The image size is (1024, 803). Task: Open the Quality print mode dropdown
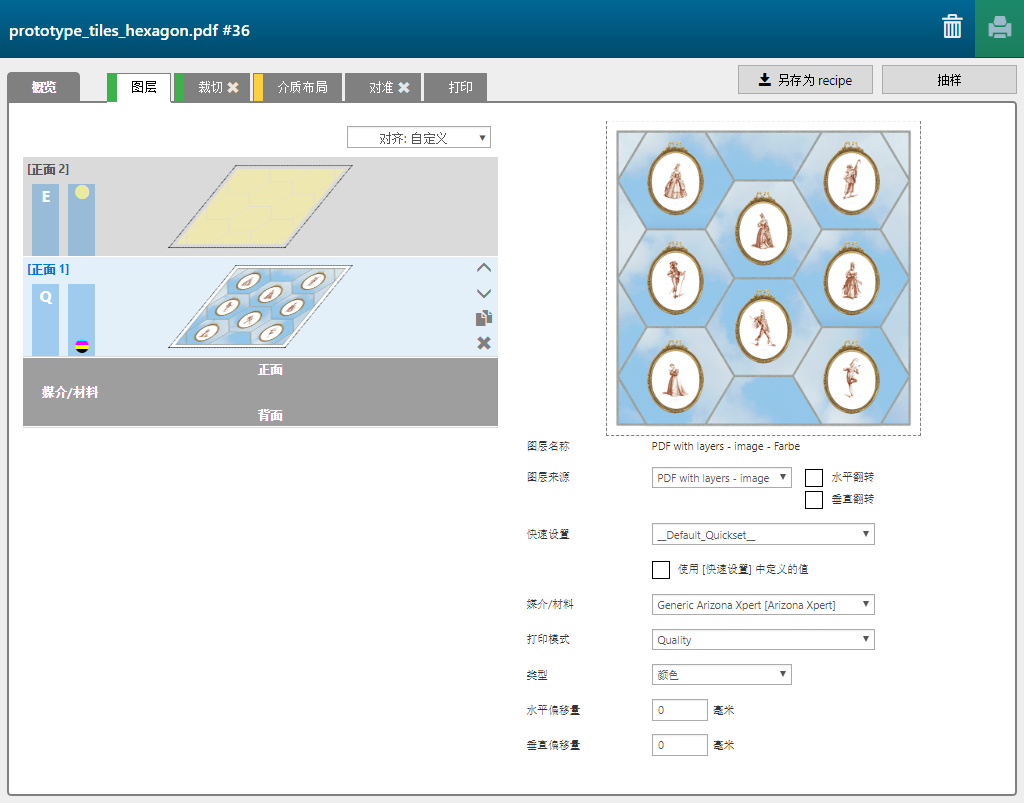[763, 640]
